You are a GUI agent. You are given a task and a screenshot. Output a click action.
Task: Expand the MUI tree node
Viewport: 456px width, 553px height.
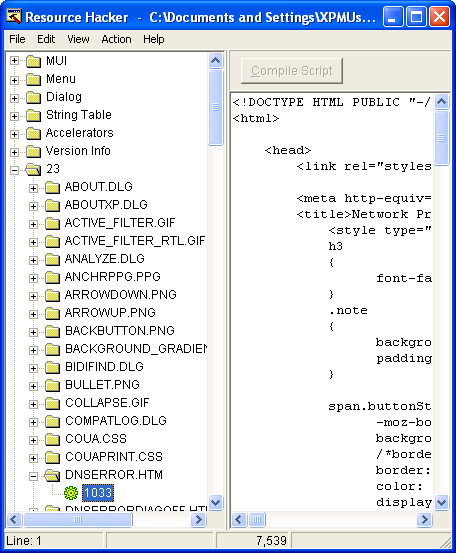click(14, 61)
